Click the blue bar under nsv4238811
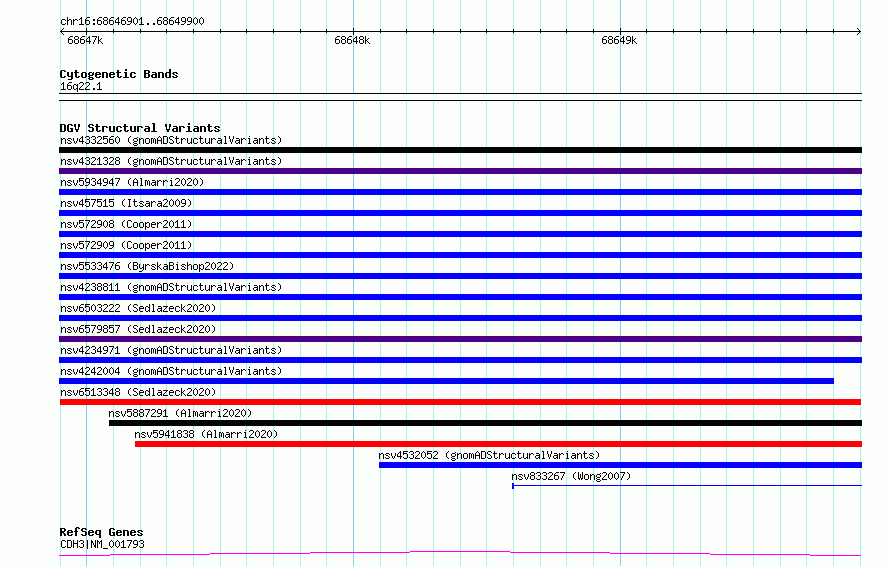This screenshot has height=566, width=890. 460,297
